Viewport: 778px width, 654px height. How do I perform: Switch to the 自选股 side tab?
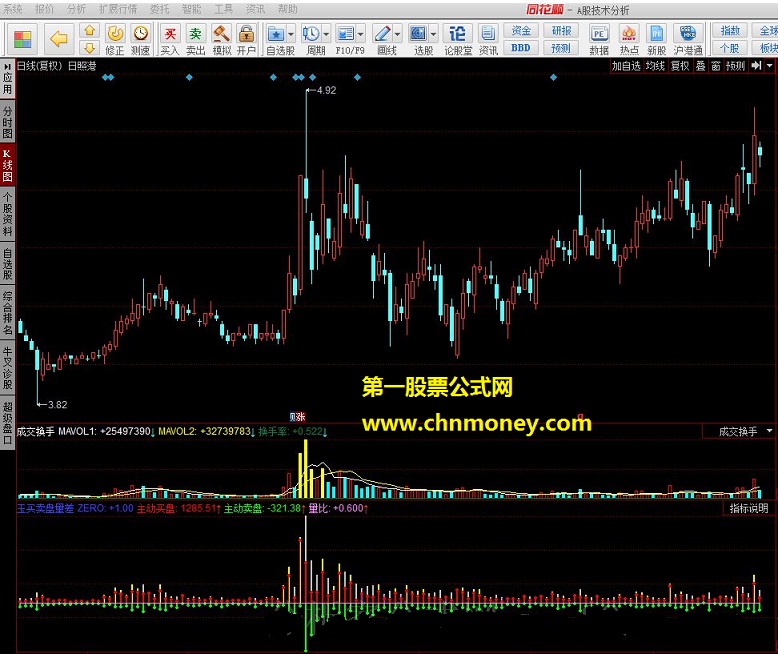click(7, 263)
